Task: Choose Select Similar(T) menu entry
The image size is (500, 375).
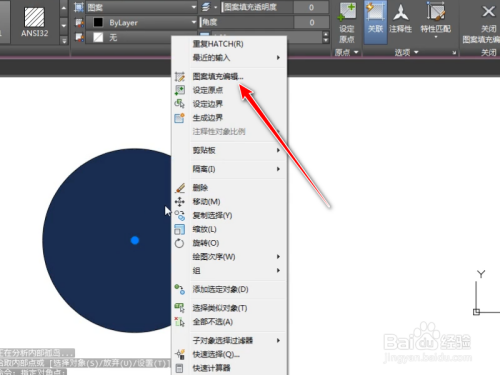Action: (229, 308)
